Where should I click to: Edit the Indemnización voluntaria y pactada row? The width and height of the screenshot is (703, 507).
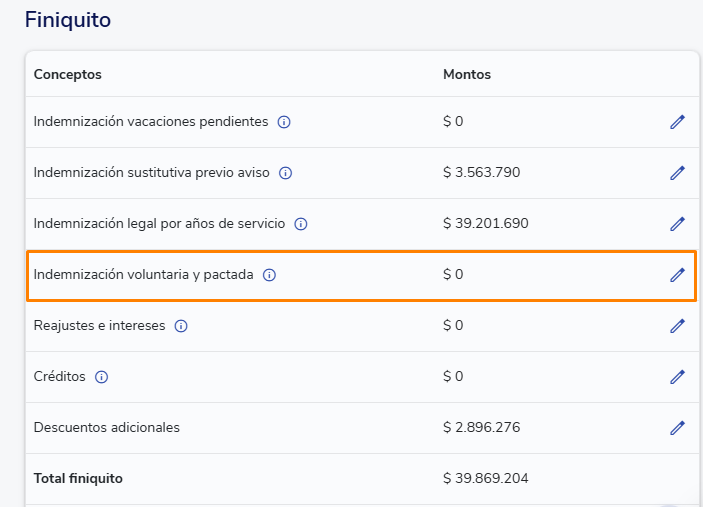(677, 275)
